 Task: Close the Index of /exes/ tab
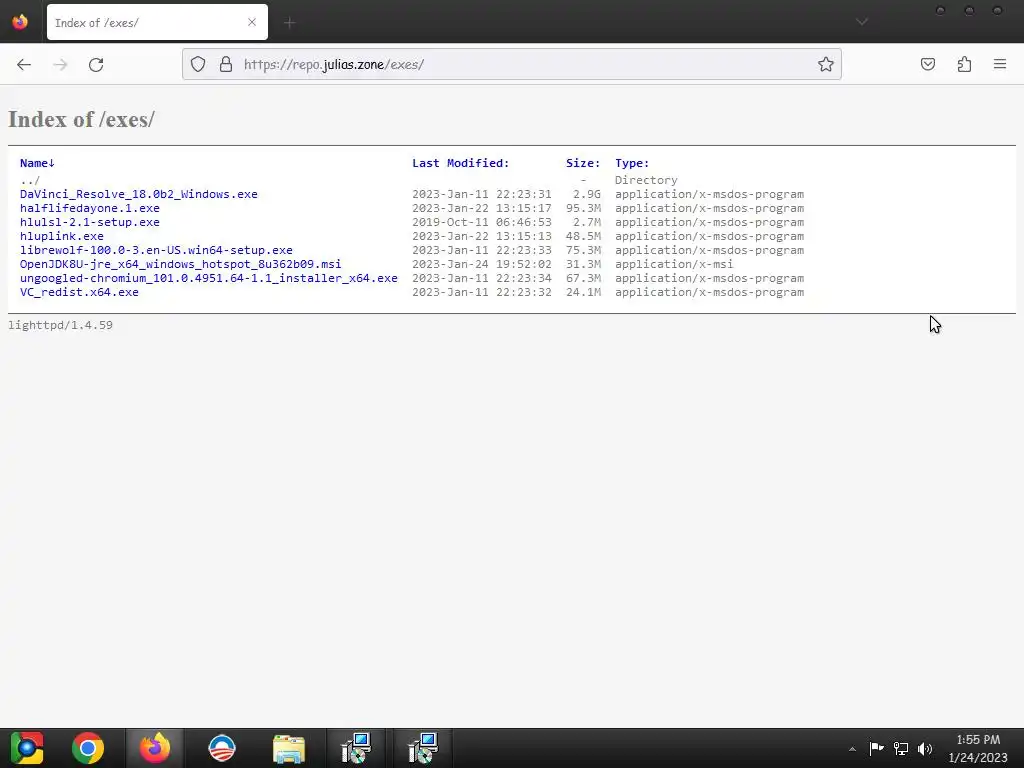[251, 22]
